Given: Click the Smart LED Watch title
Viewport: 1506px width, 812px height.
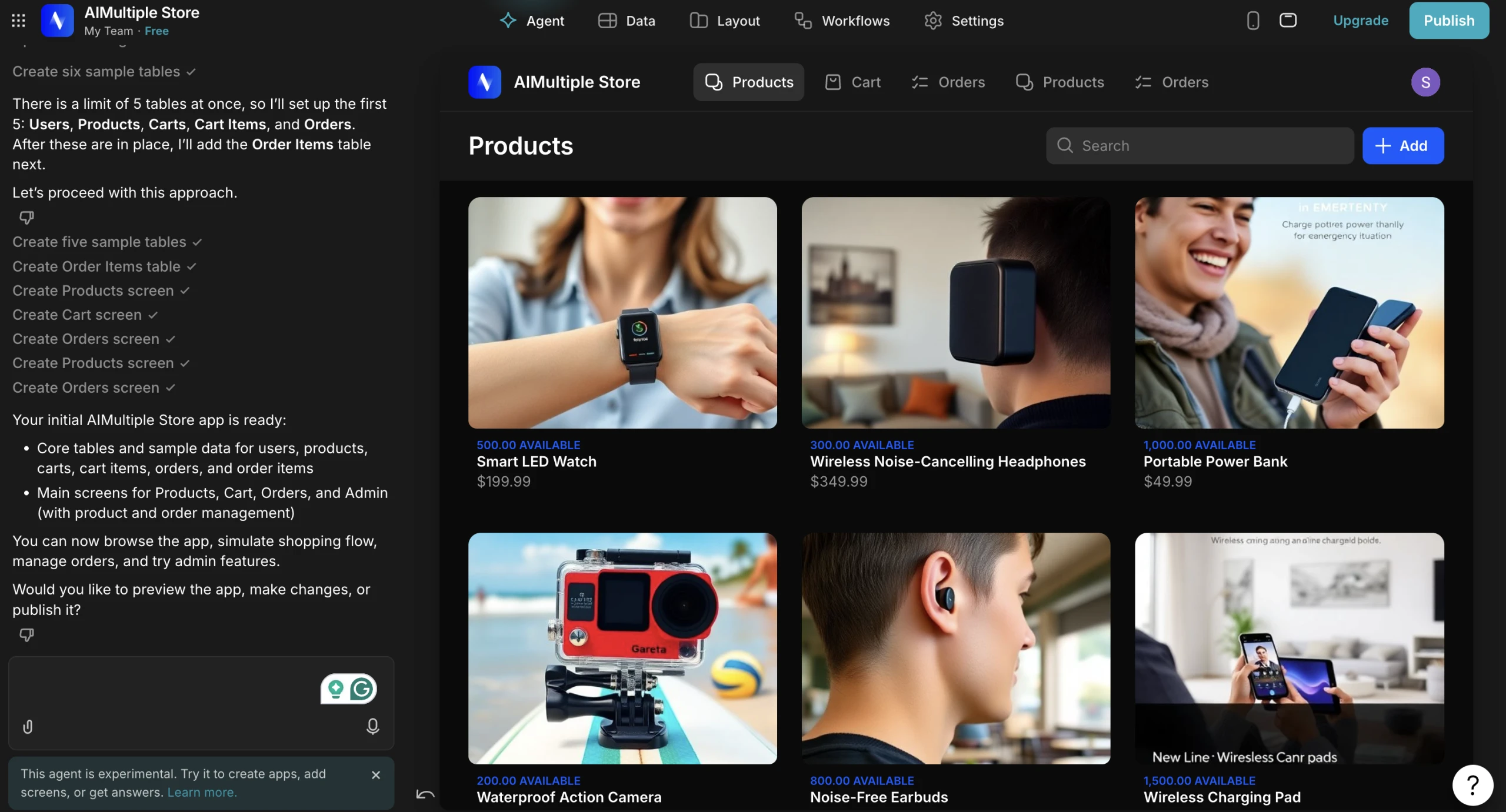Looking at the screenshot, I should pyautogui.click(x=537, y=462).
